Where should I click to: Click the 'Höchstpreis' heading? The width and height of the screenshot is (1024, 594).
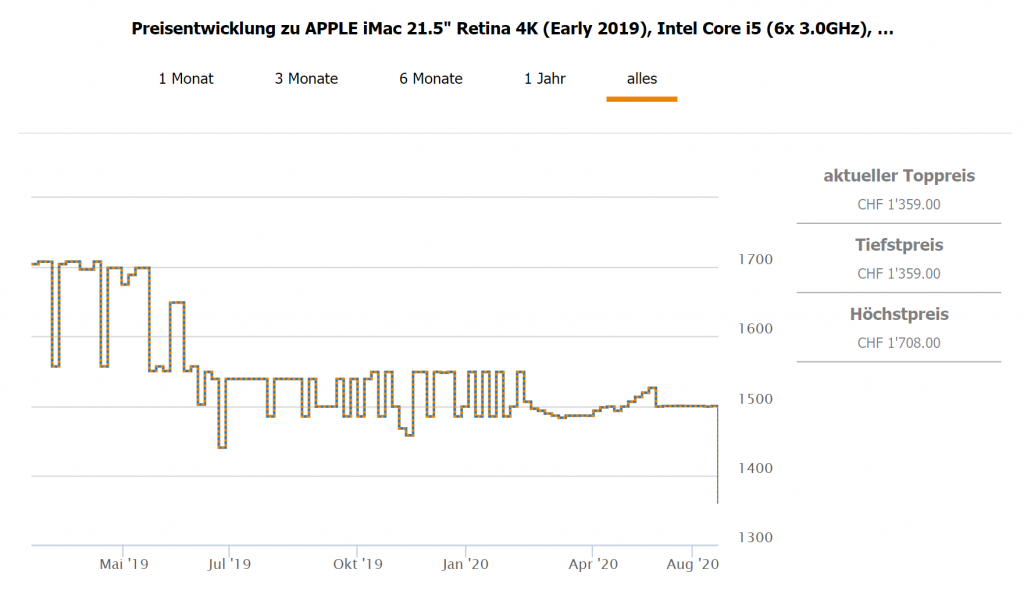pyautogui.click(x=898, y=314)
